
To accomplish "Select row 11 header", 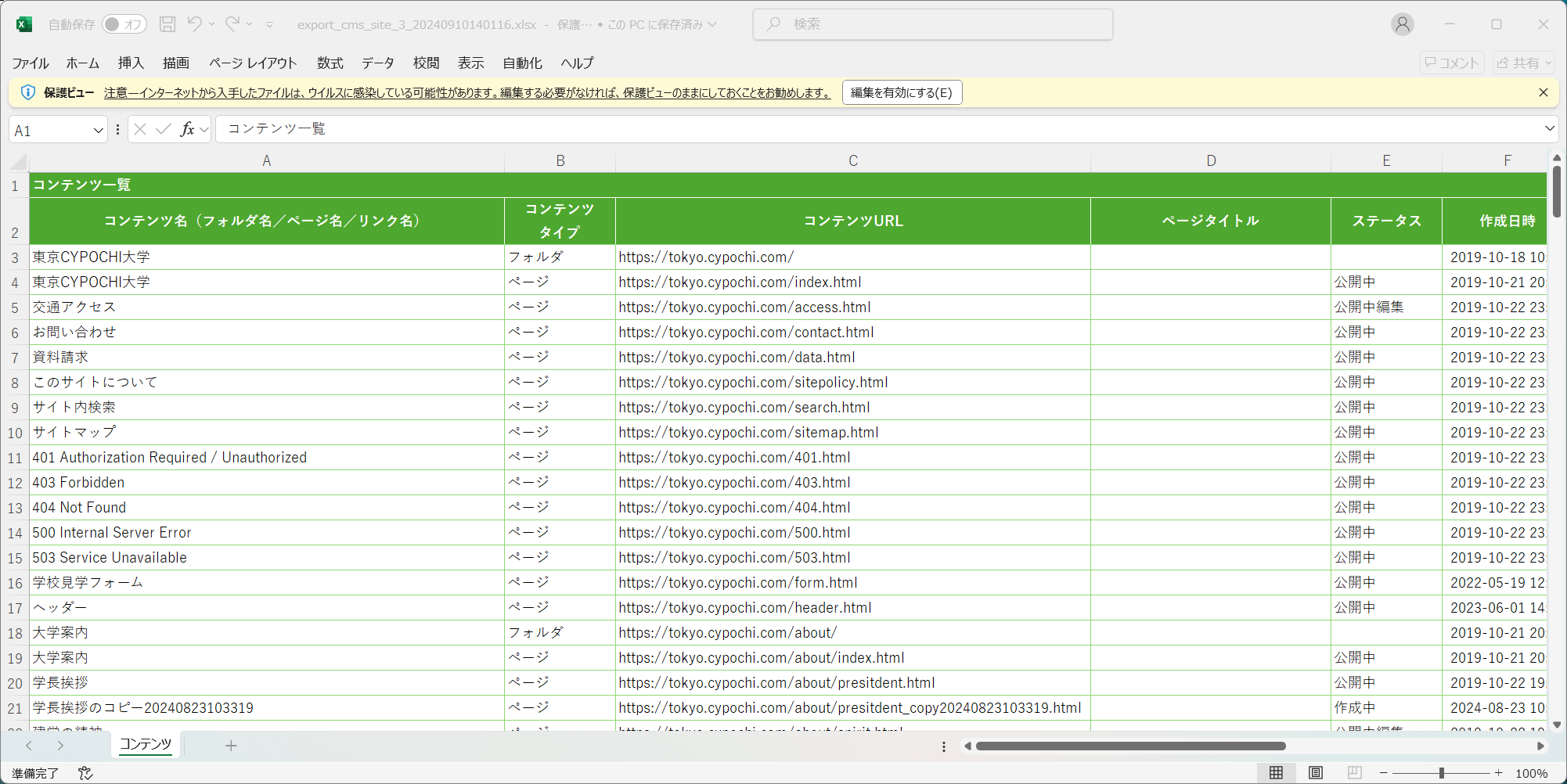I will 15,458.
